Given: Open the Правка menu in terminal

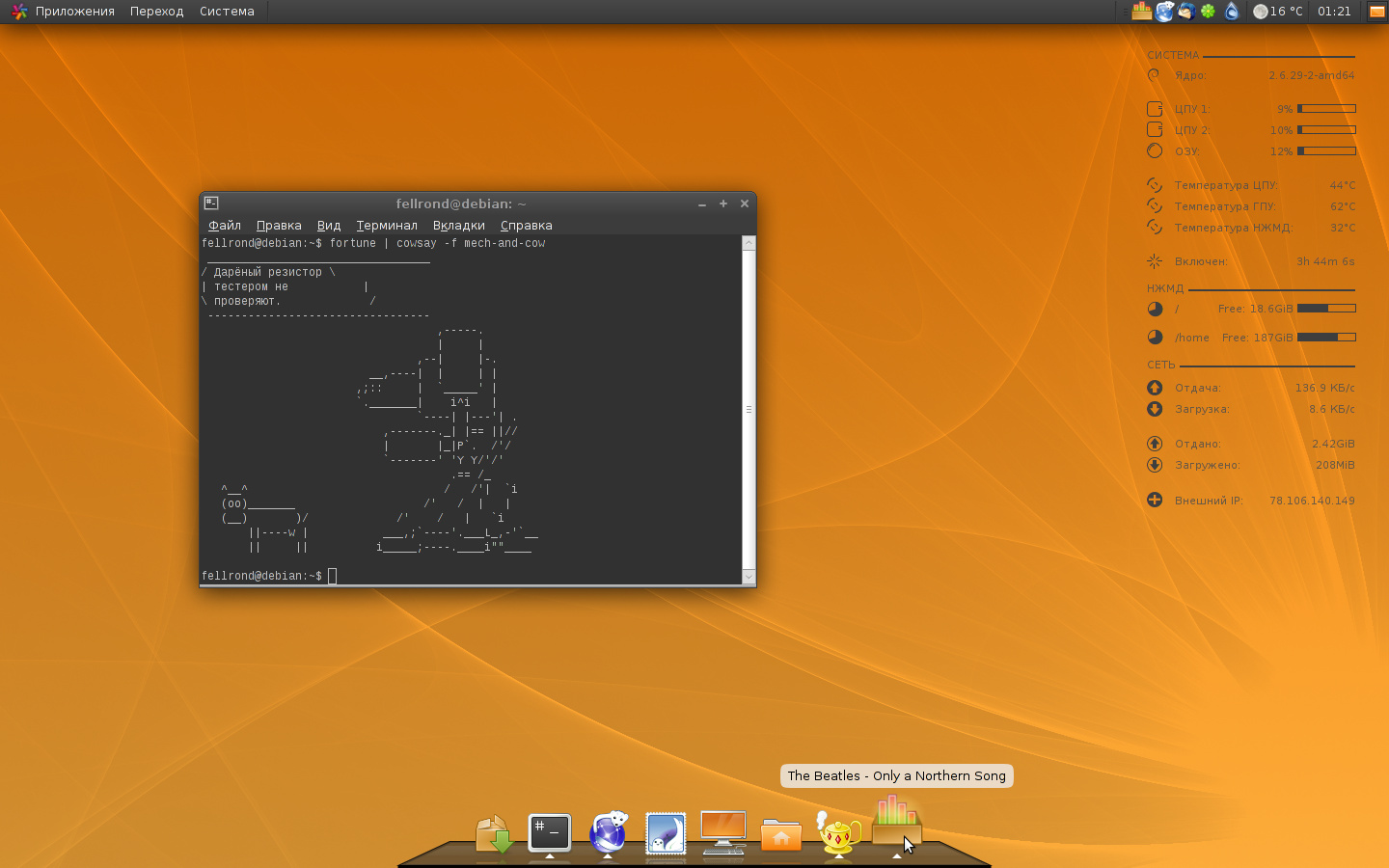Looking at the screenshot, I should click(279, 226).
